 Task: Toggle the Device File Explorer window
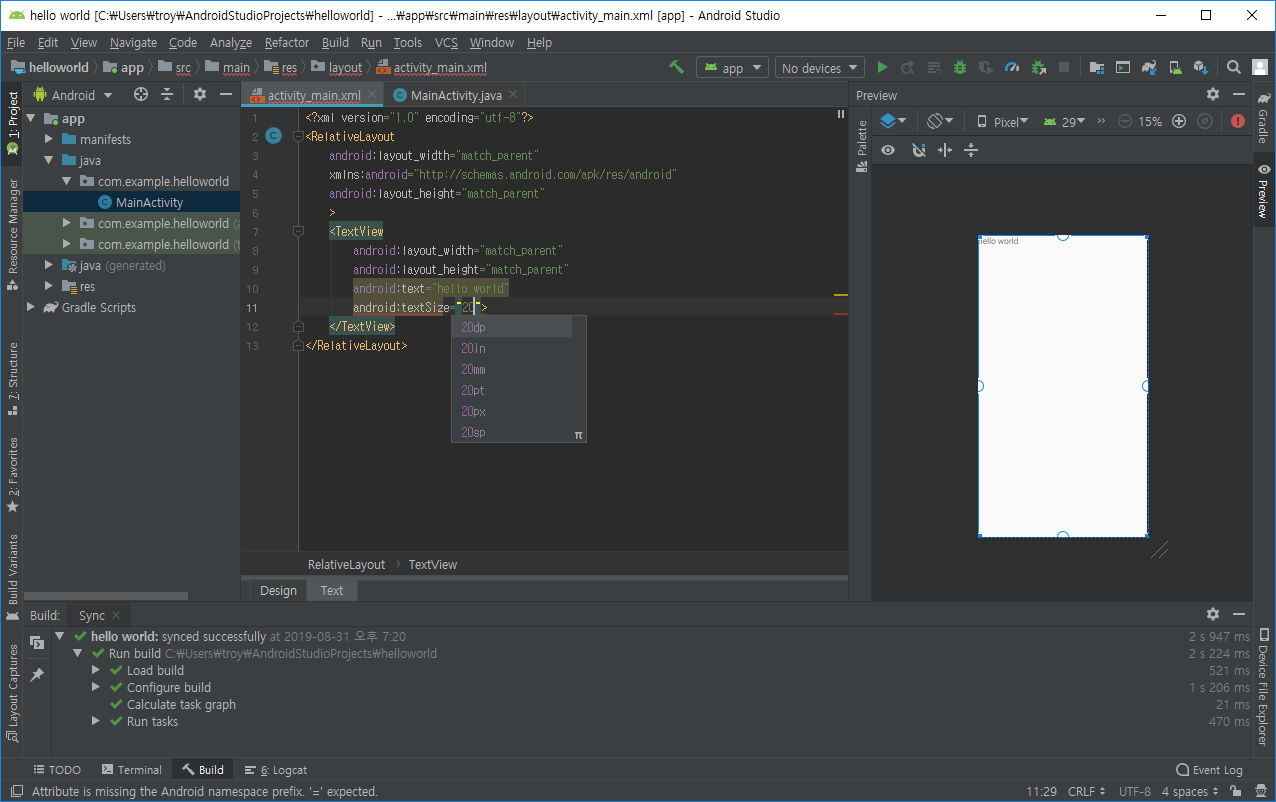coord(1264,688)
